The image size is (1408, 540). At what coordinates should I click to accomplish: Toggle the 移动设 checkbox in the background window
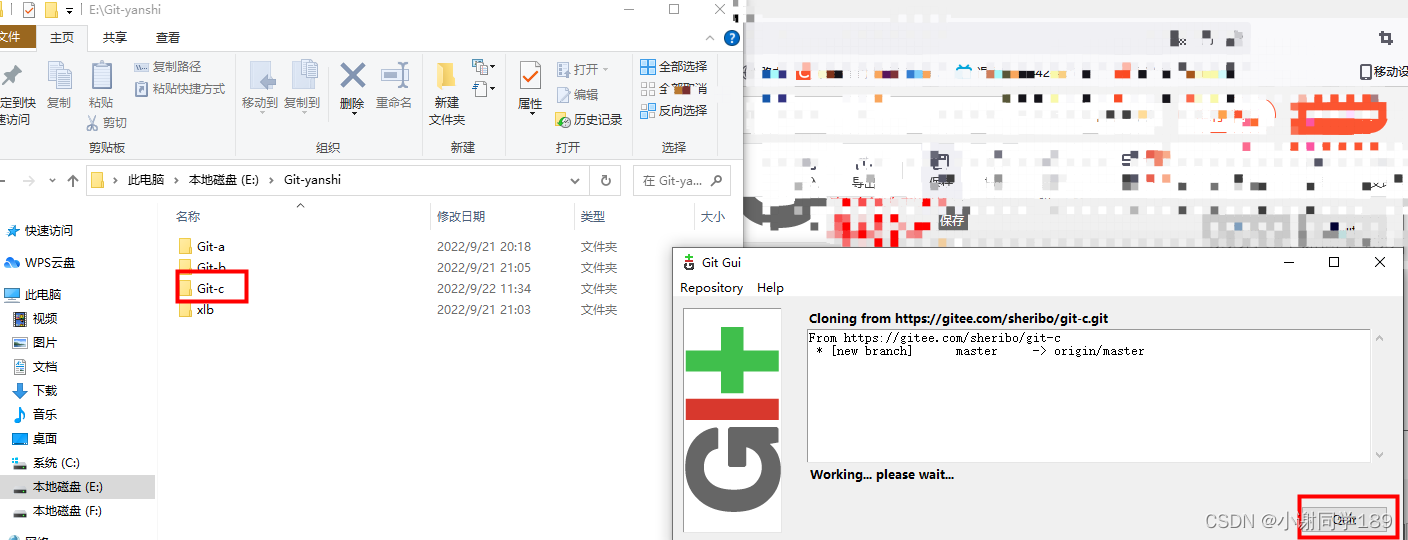click(1366, 72)
